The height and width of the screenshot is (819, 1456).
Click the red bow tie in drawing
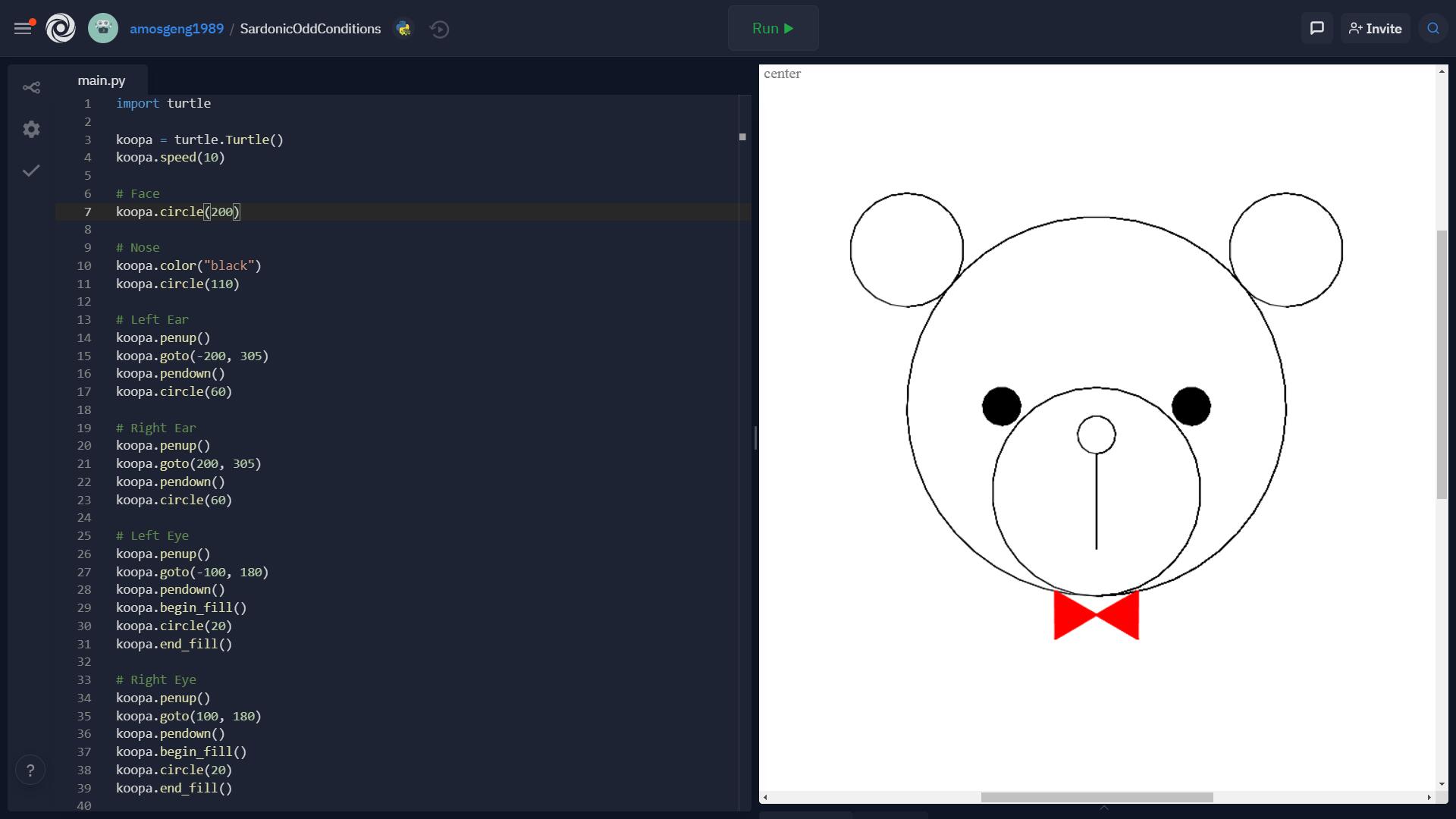pos(1097,615)
